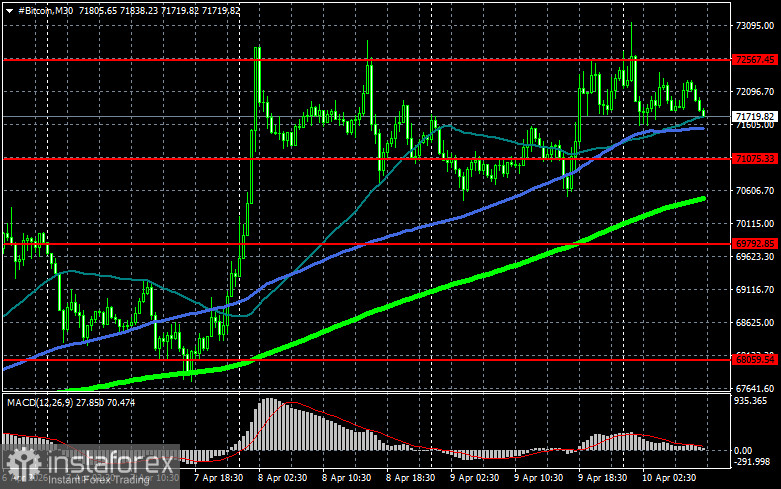Select the red 72567.45 price label
Image resolution: width=781 pixels, height=489 pixels.
tap(756, 59)
